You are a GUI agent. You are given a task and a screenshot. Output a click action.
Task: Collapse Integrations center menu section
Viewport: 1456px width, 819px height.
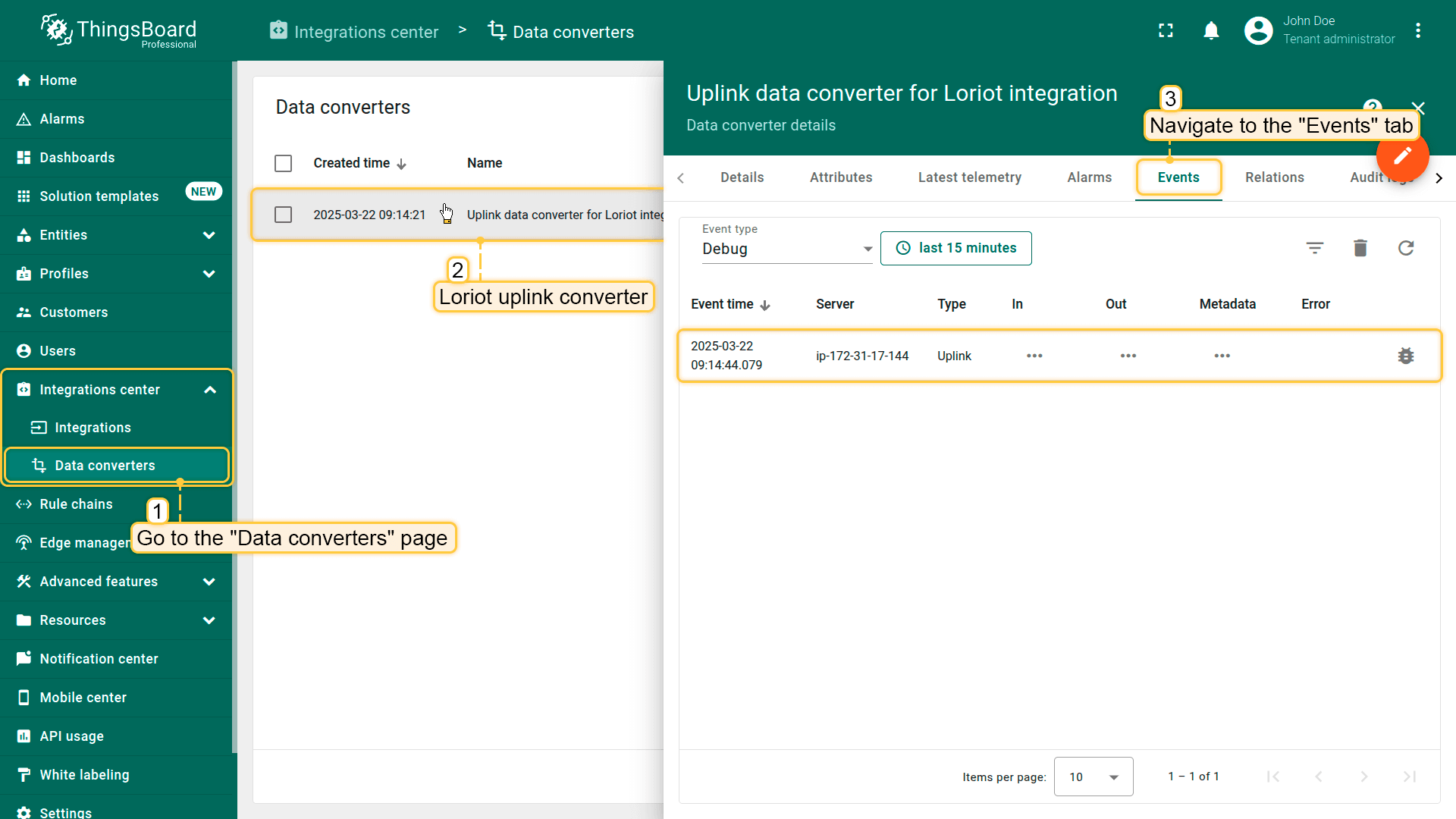[210, 390]
